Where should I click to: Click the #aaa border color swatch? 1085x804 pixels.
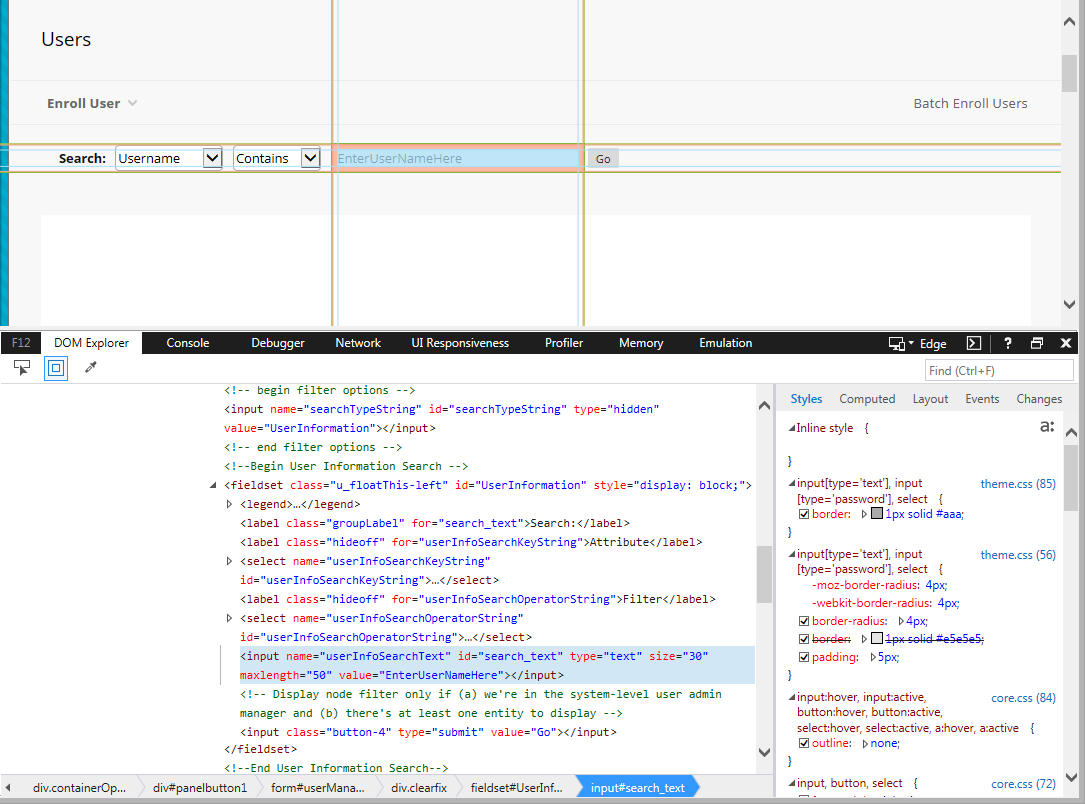pyautogui.click(x=877, y=513)
